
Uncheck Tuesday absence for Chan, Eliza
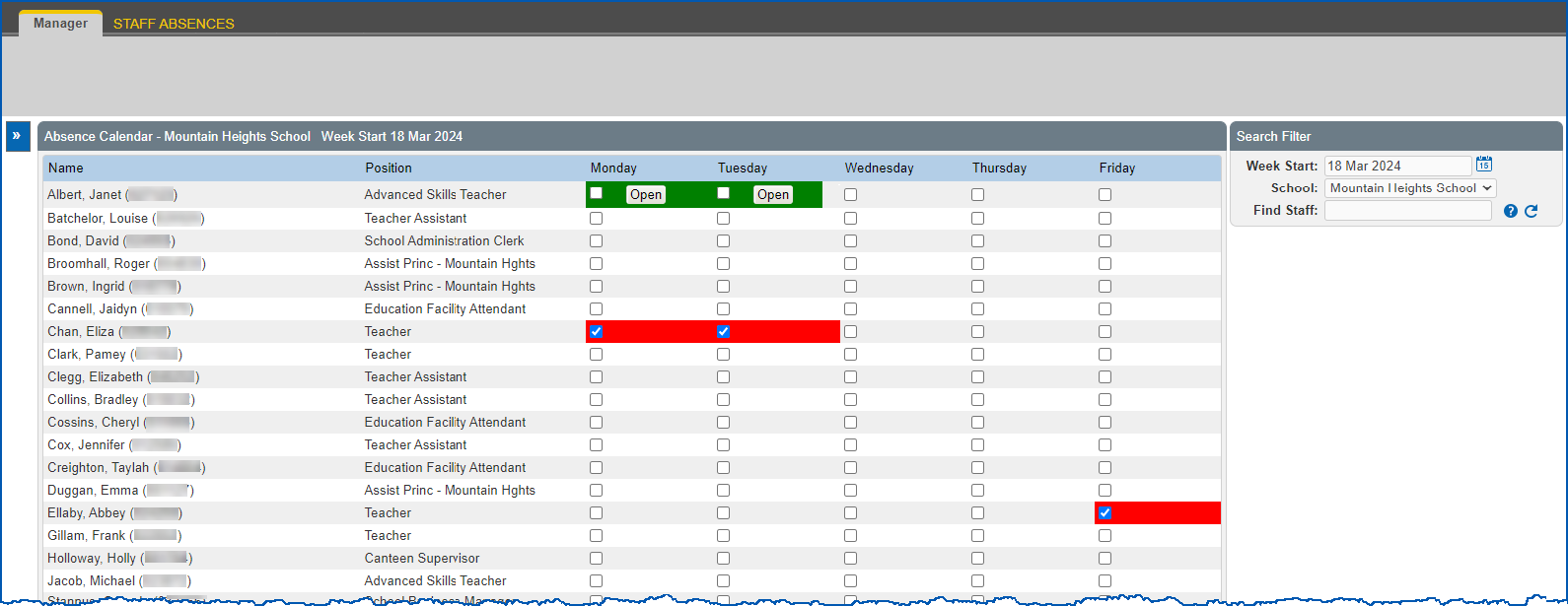723,332
